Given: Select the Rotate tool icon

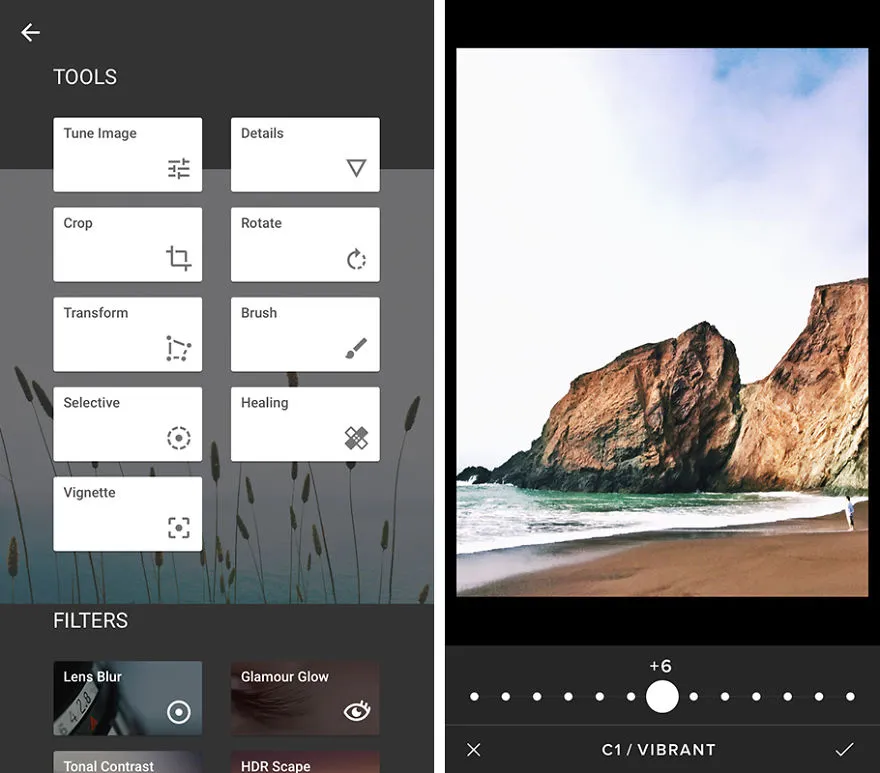Looking at the screenshot, I should click(356, 259).
